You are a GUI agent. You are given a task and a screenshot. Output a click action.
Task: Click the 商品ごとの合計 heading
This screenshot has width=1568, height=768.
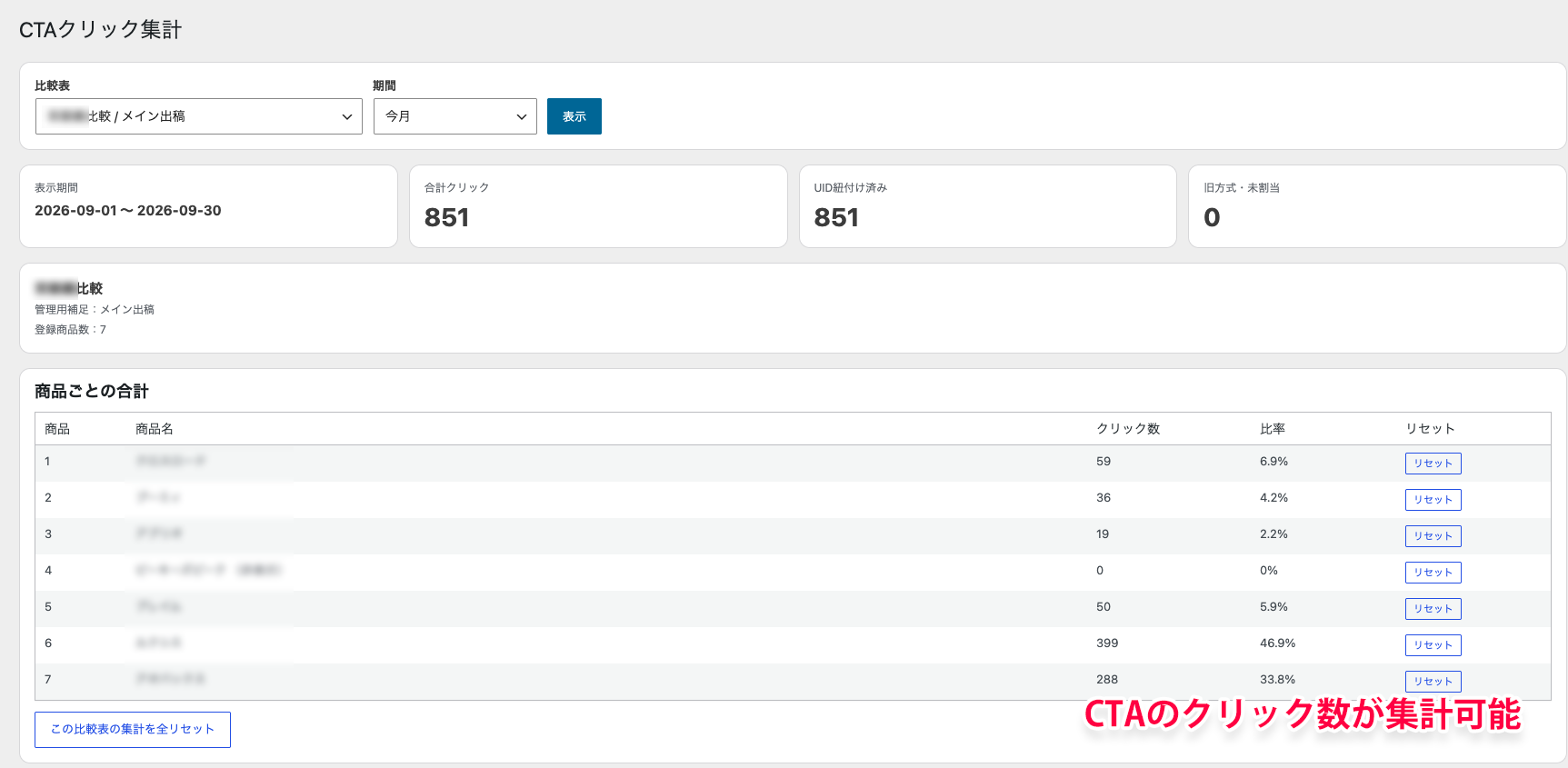[92, 392]
